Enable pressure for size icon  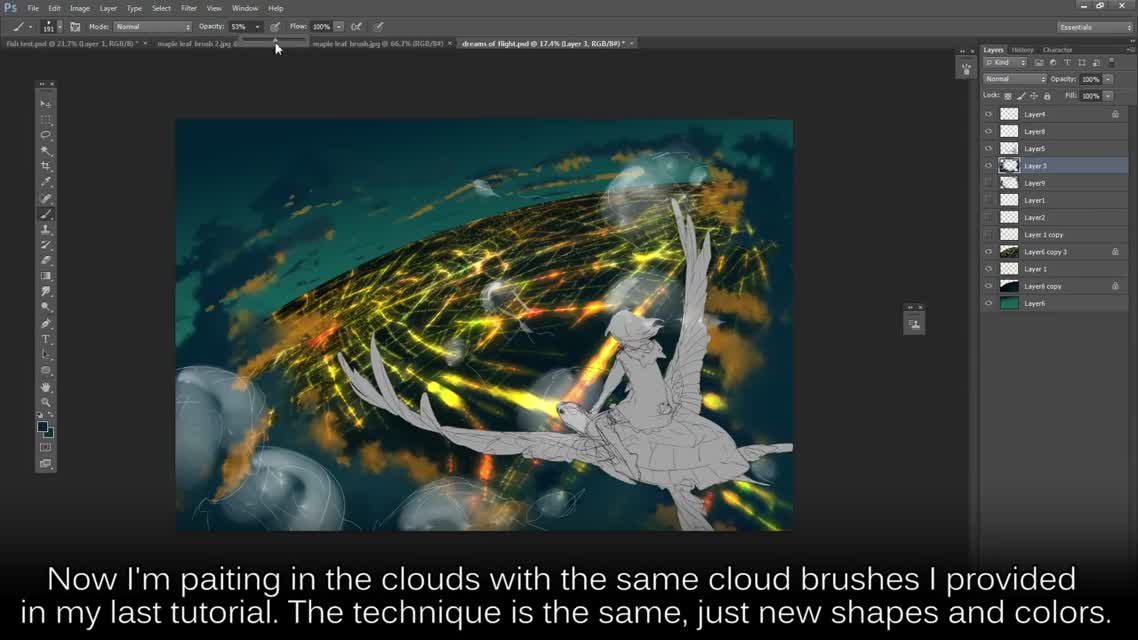click(x=378, y=27)
